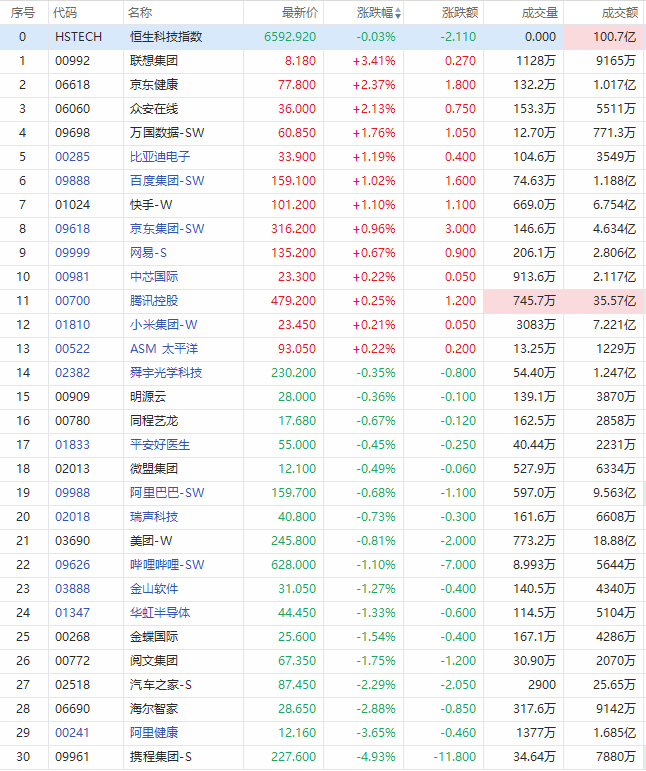This screenshot has width=646, height=771.
Task: Select 金蝶国际 row name
Action: click(154, 637)
